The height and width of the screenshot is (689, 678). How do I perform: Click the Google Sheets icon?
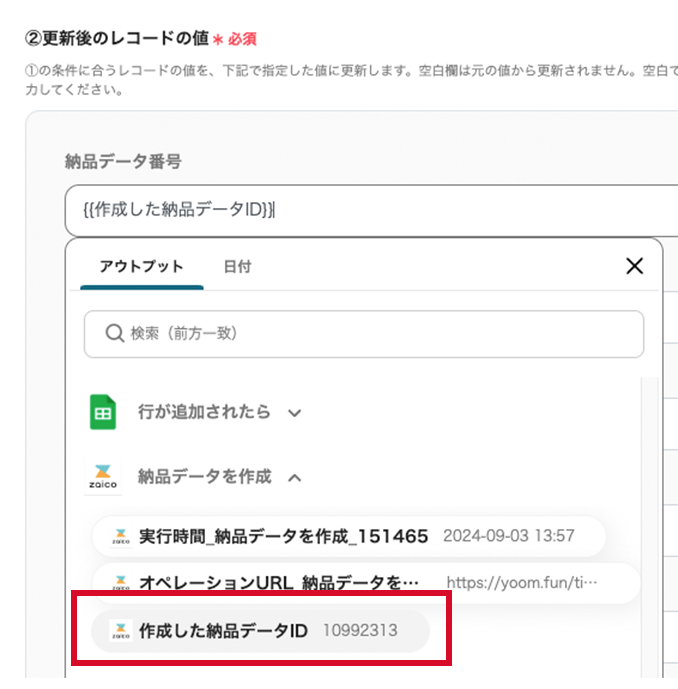(x=103, y=412)
